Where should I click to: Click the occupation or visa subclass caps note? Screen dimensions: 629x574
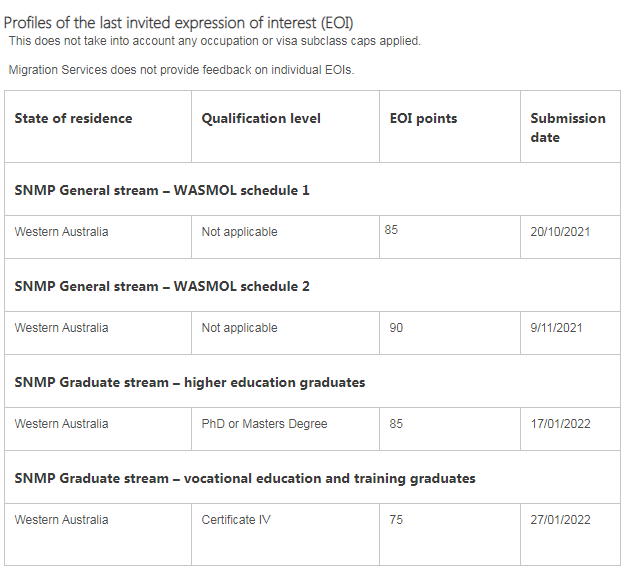pos(215,41)
